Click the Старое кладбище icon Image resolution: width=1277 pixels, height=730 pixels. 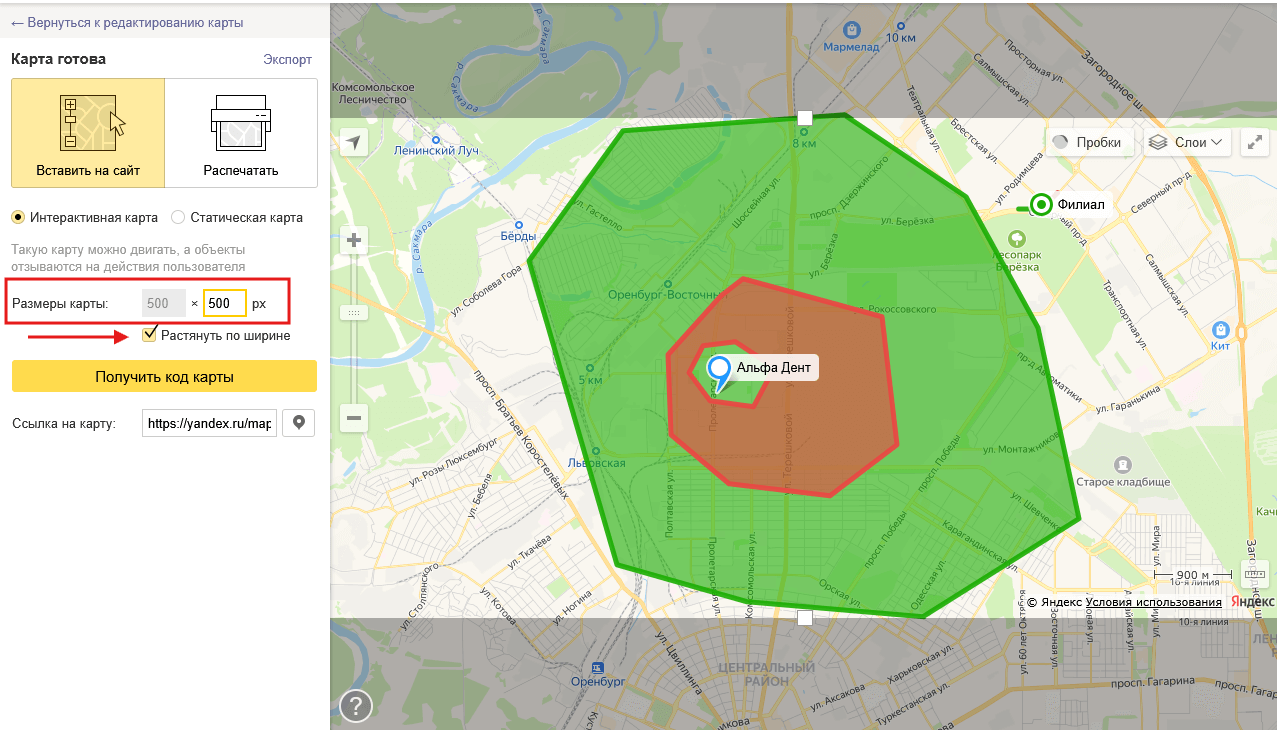[1123, 465]
